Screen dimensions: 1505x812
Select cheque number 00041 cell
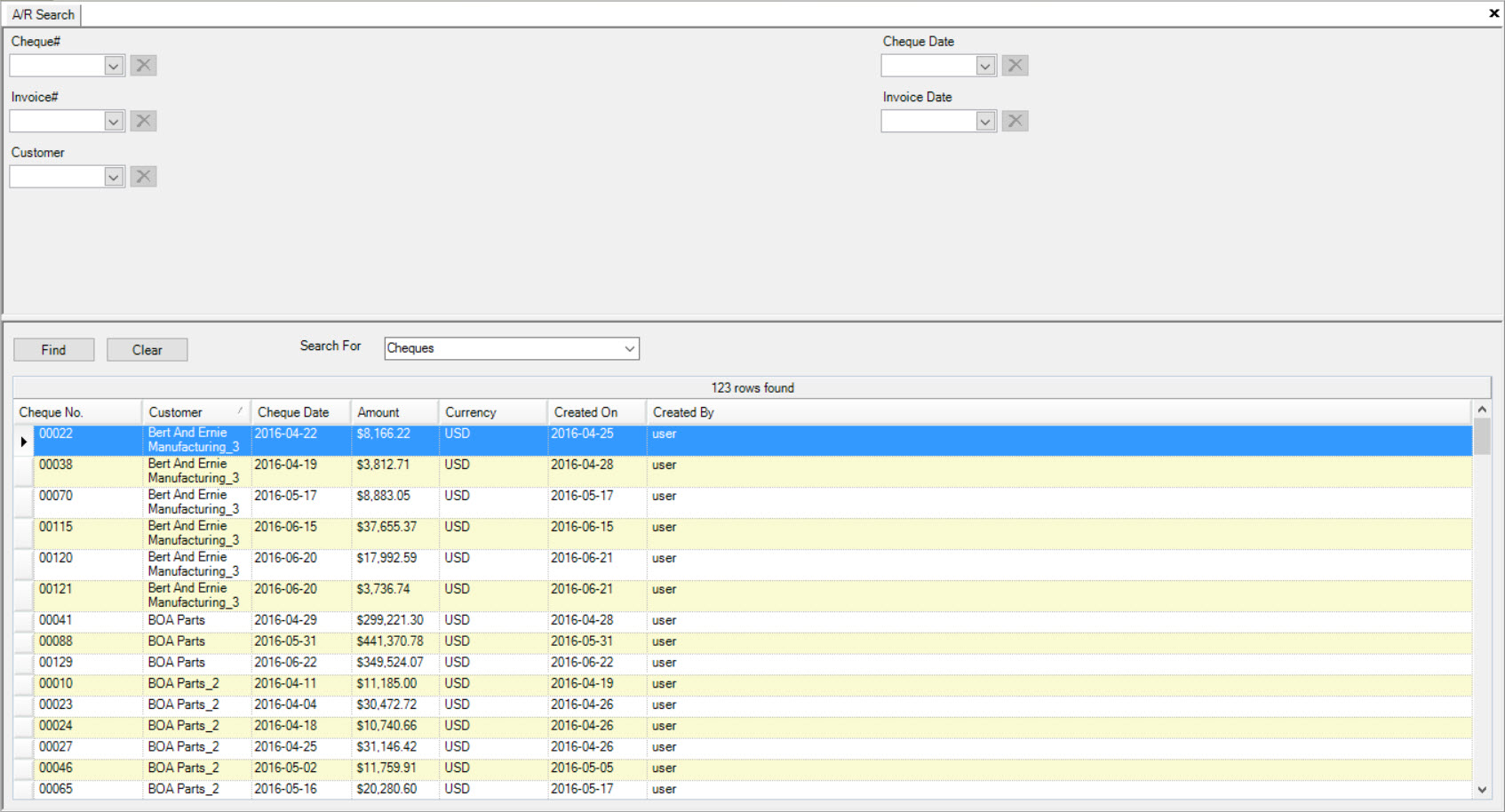pos(88,620)
